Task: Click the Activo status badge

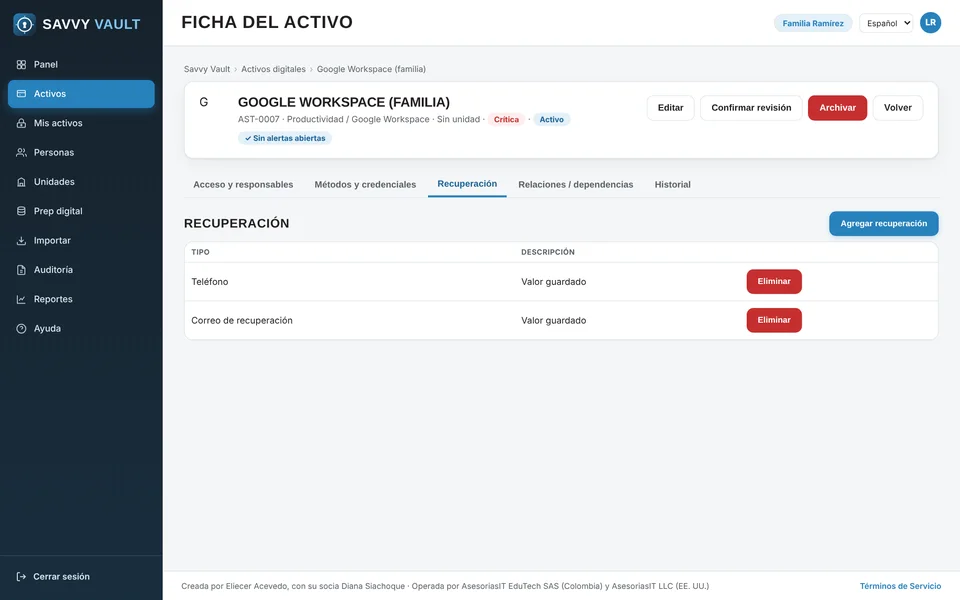Action: pyautogui.click(x=552, y=119)
